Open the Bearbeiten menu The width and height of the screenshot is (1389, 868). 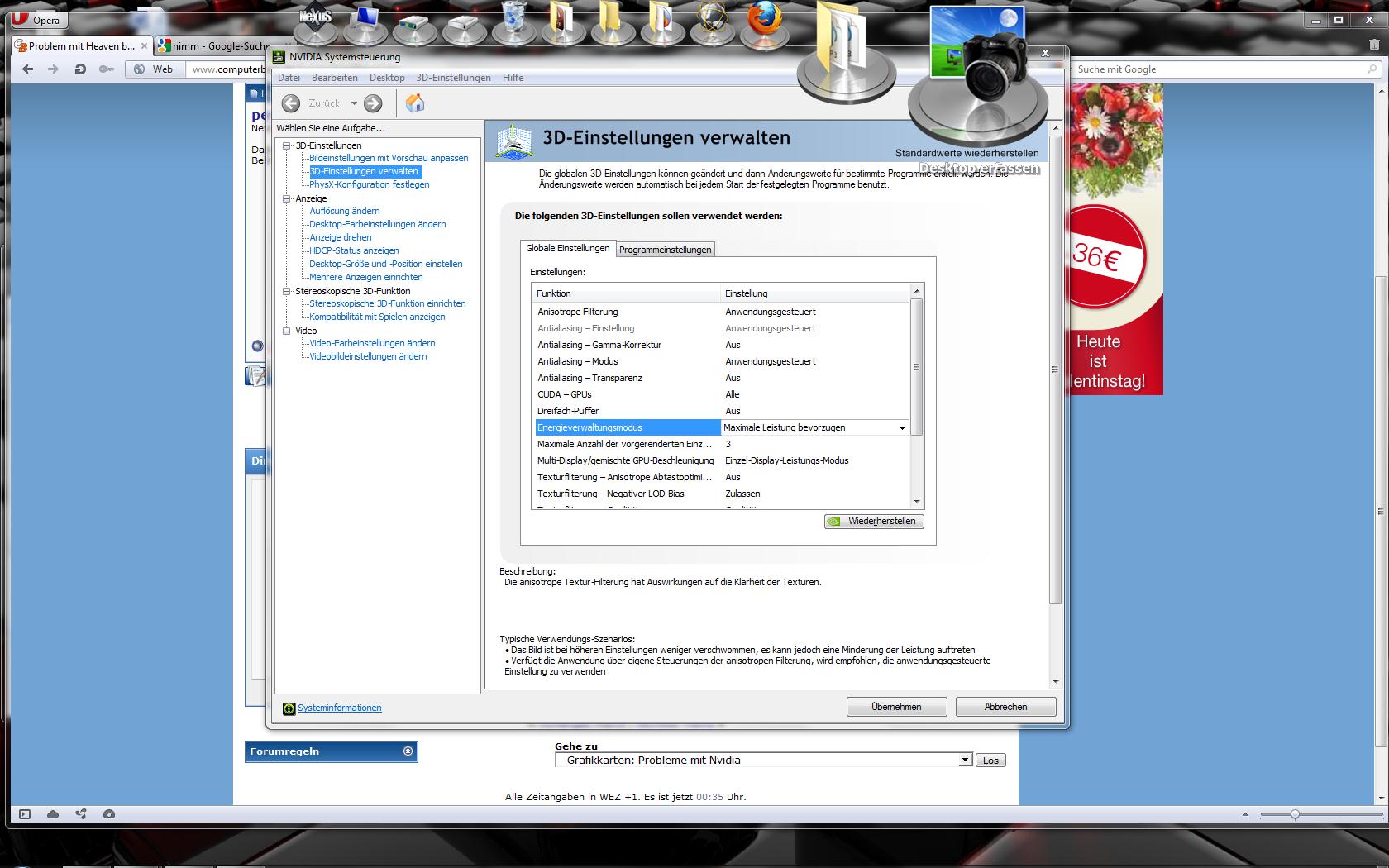tap(335, 78)
